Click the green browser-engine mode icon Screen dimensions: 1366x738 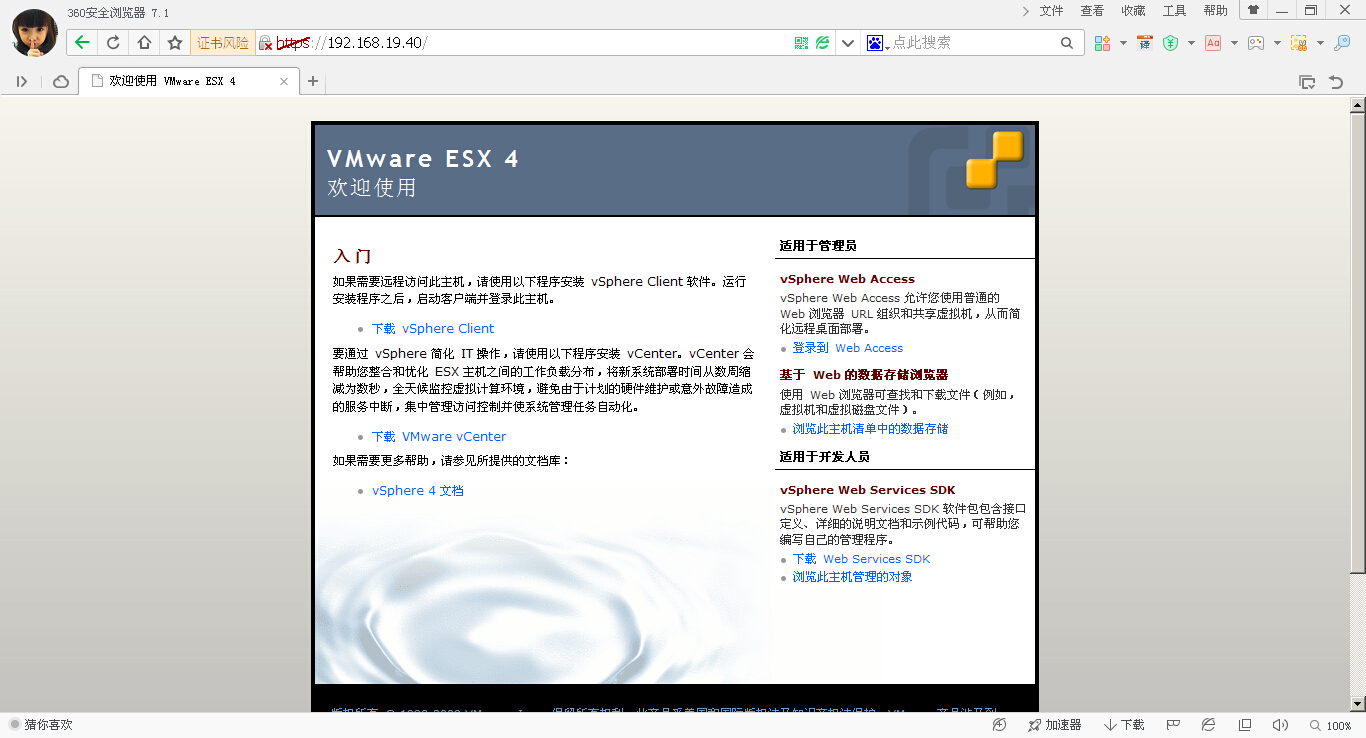click(822, 43)
